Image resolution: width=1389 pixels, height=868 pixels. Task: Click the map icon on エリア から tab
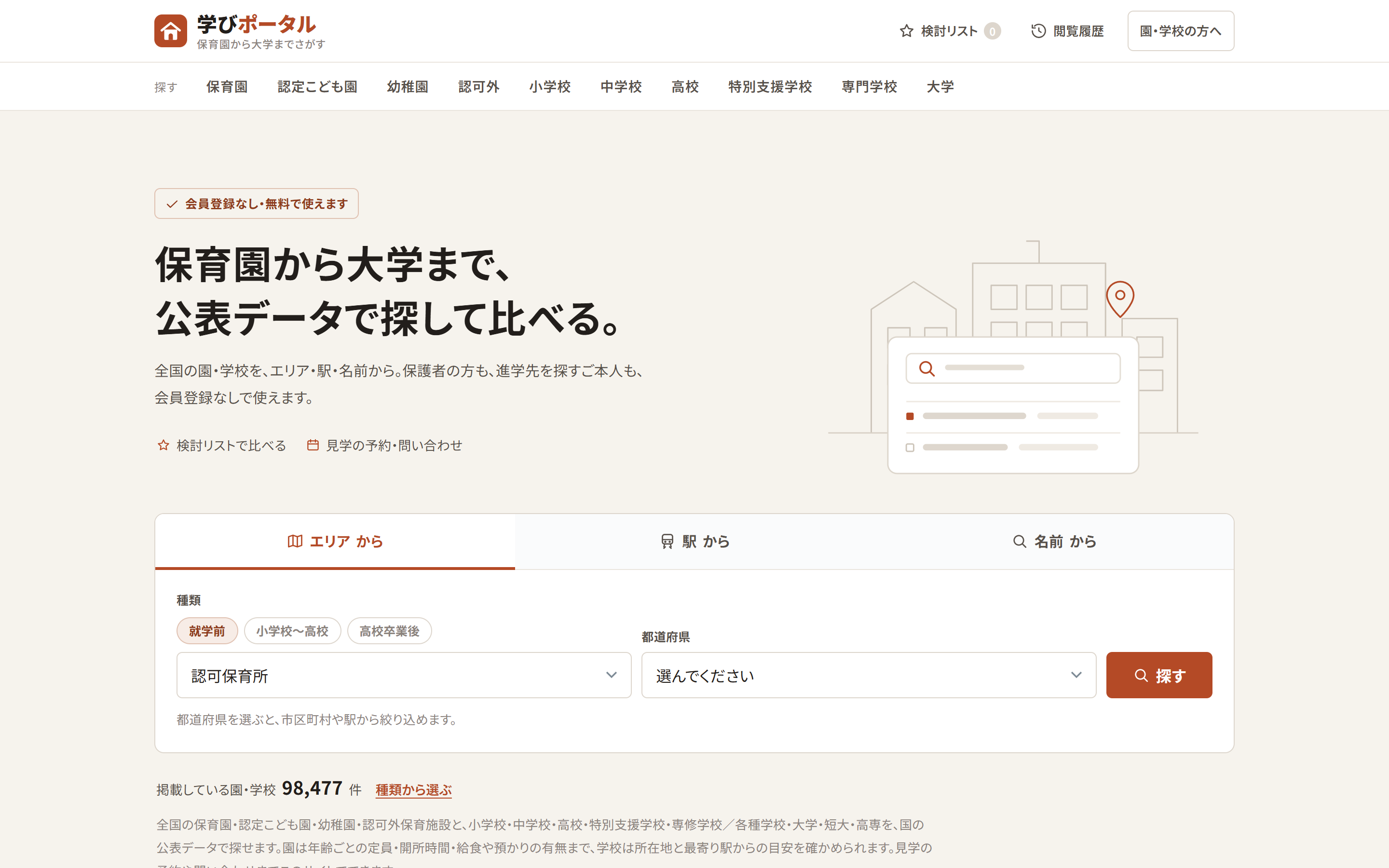coord(295,542)
